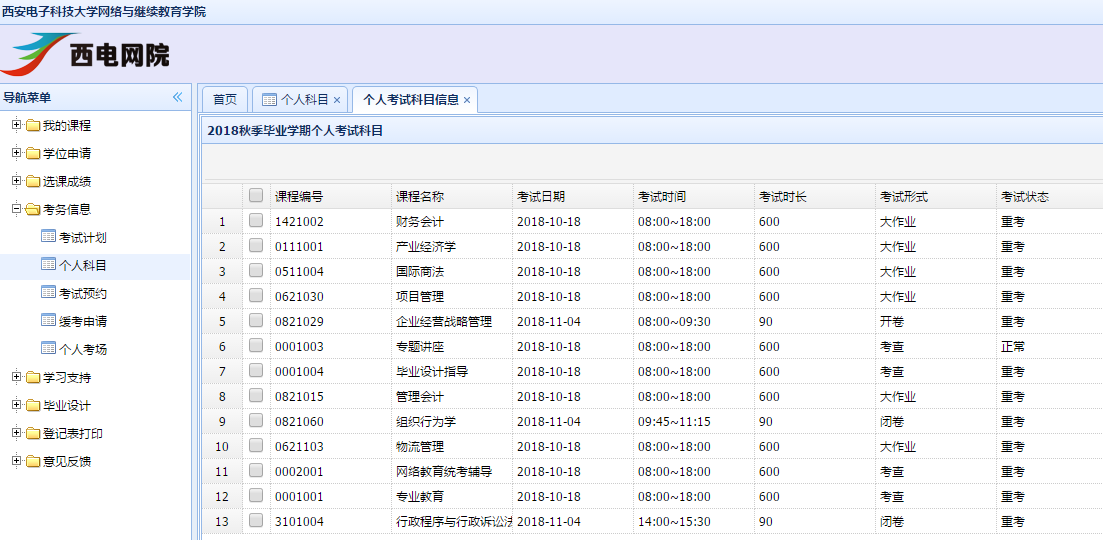Collapse the 考务信息 tree node
Image resolution: width=1103 pixels, height=540 pixels.
tap(16, 209)
